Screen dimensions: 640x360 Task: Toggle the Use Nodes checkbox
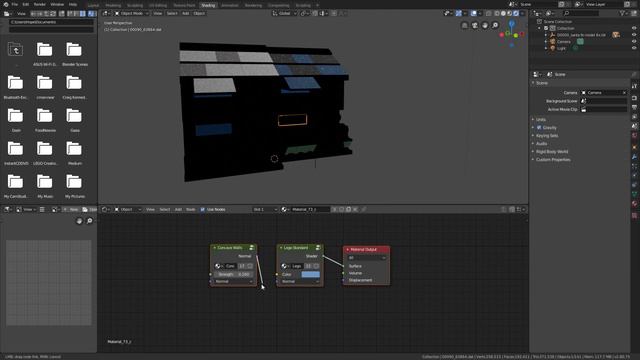202,209
